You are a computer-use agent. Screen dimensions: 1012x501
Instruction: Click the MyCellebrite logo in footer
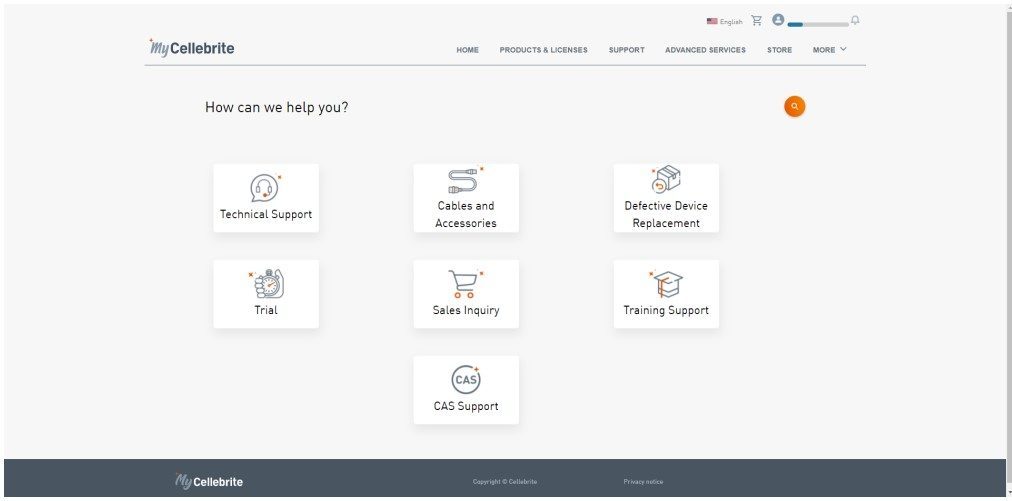click(x=209, y=481)
